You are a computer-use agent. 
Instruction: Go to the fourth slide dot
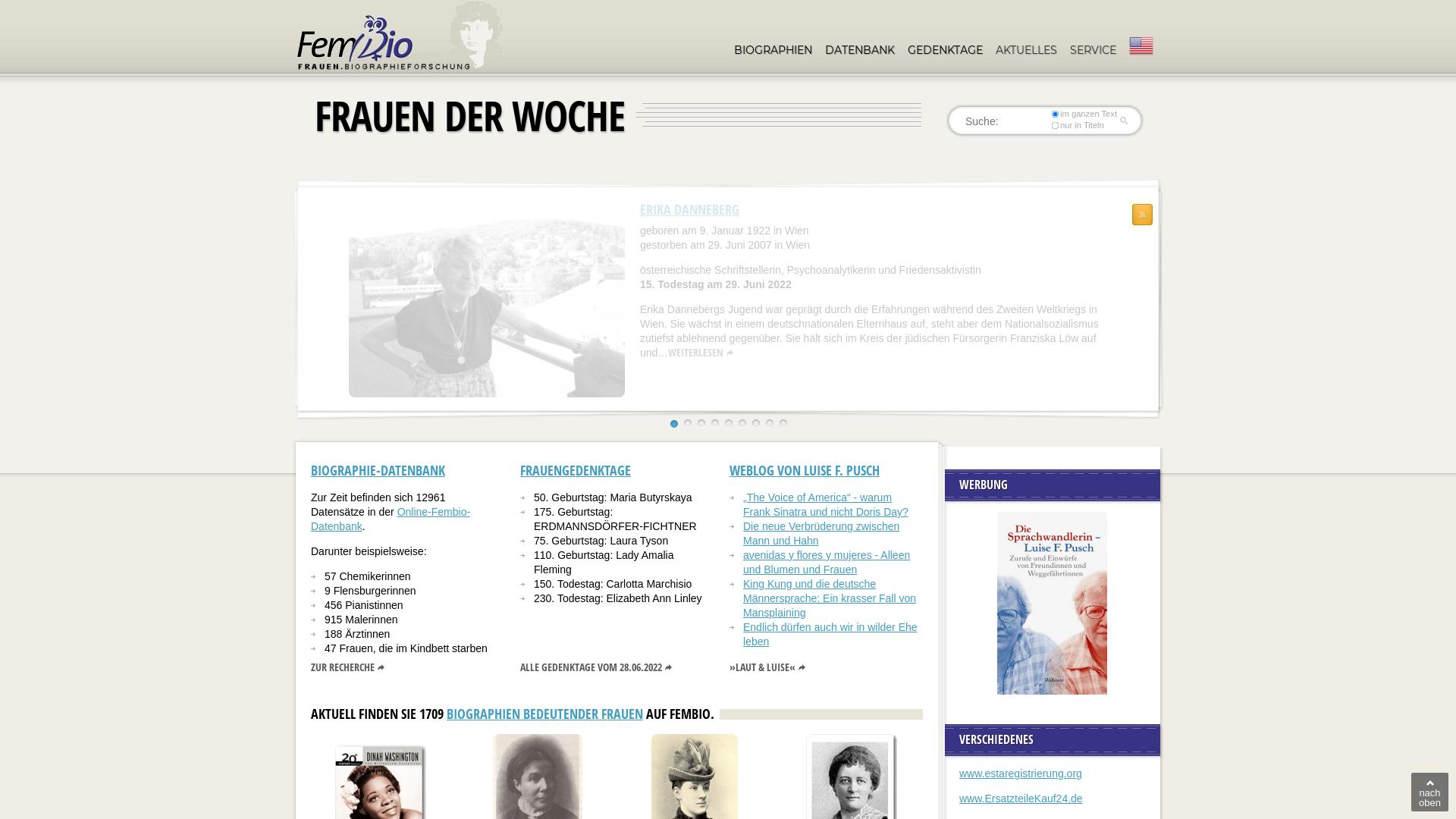715,423
